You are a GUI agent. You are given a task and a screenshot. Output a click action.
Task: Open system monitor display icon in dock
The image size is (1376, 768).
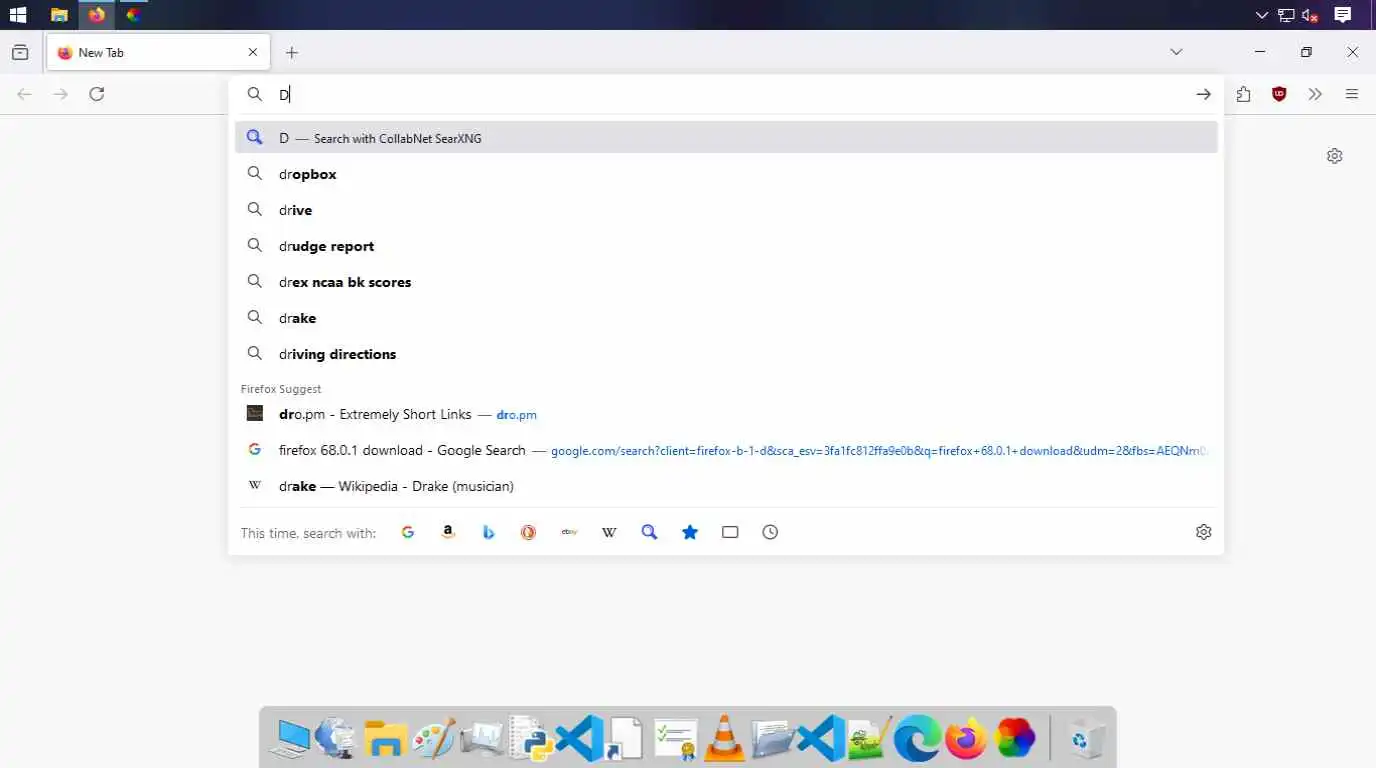pyautogui.click(x=482, y=739)
